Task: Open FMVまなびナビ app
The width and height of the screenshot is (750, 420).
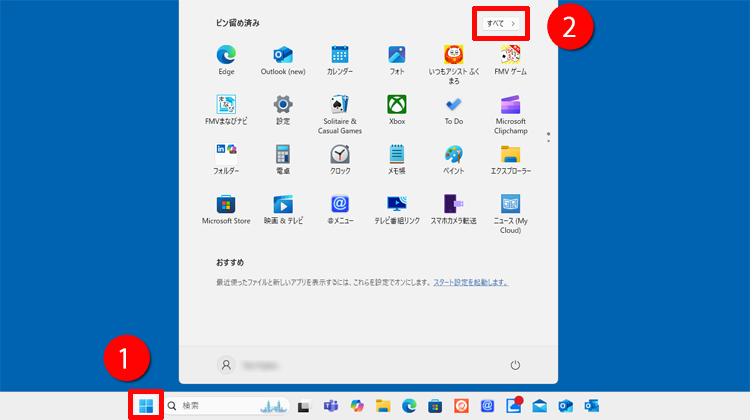Action: point(226,110)
